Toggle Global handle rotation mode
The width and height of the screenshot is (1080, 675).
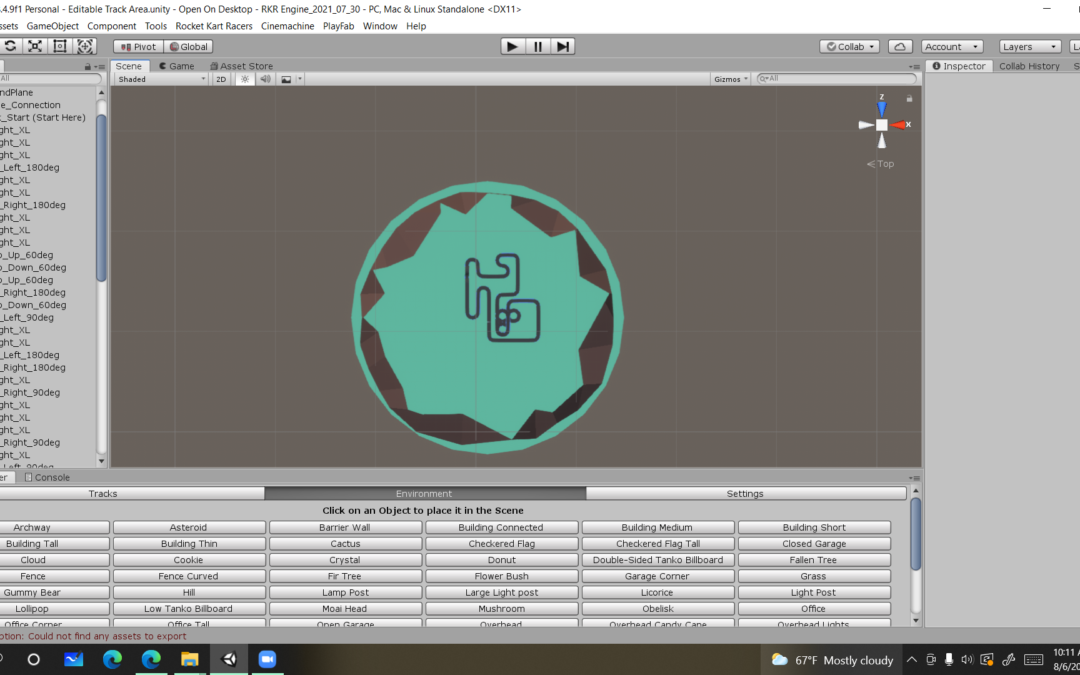coord(188,47)
